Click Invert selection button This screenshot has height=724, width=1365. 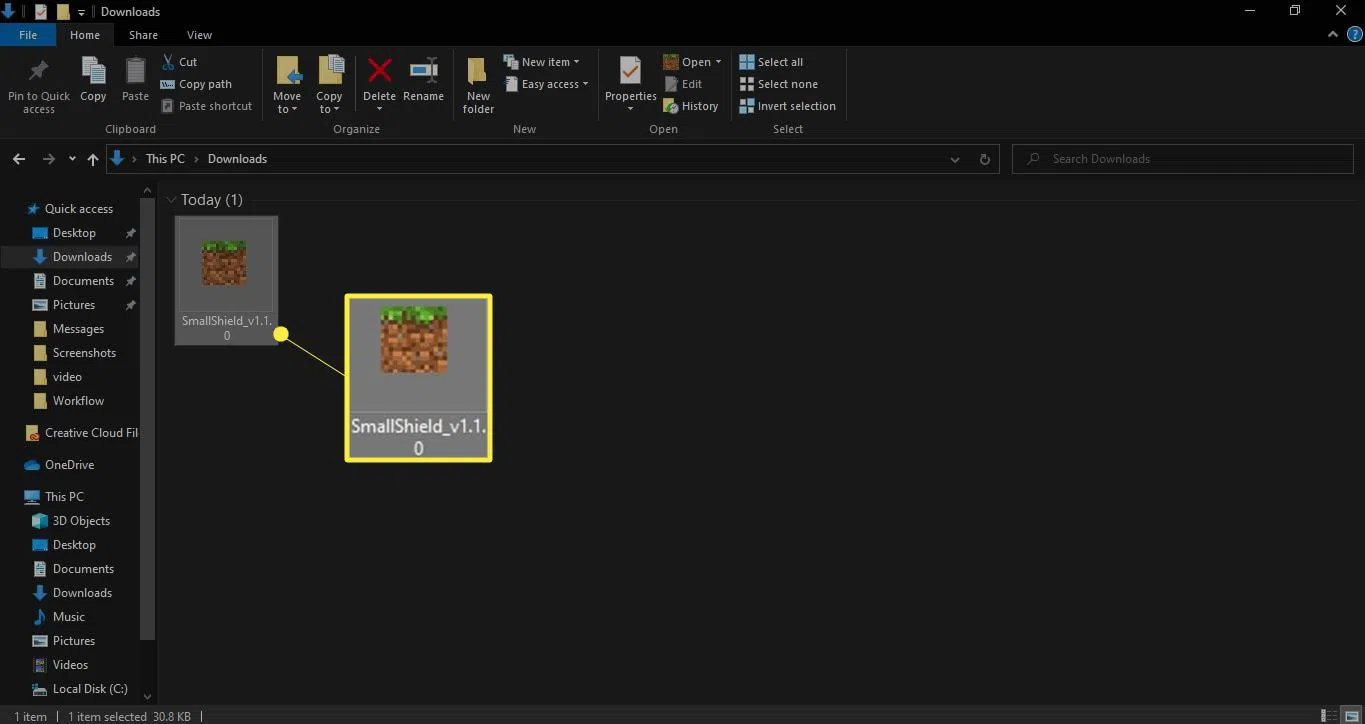[x=787, y=106]
